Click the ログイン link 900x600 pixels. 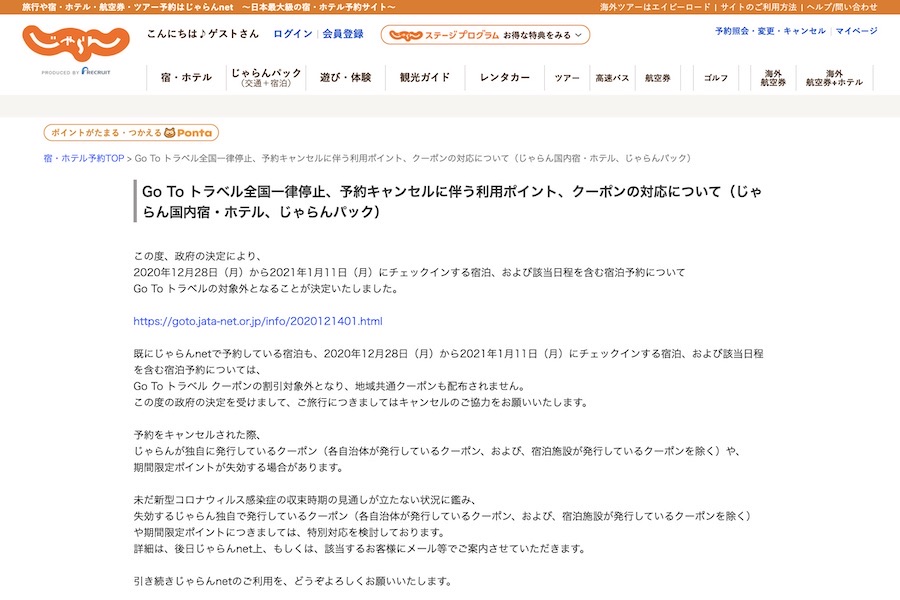(x=293, y=34)
